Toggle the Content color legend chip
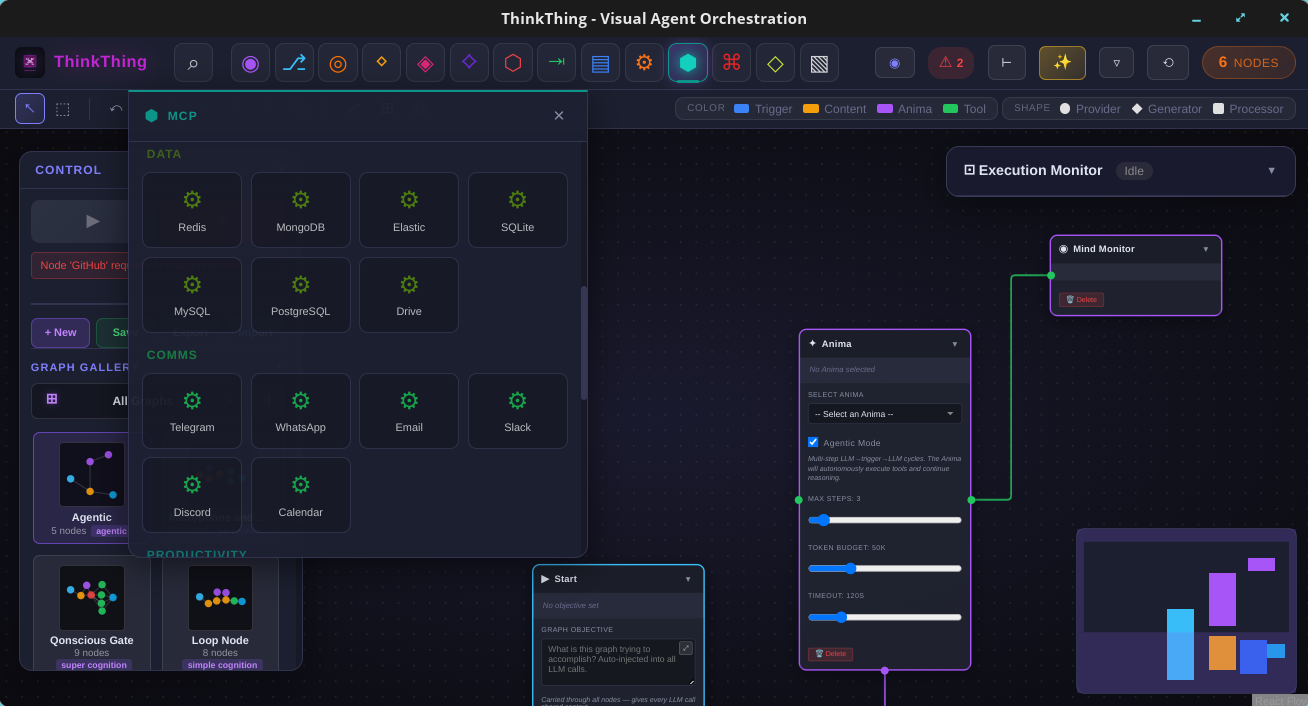1308x706 pixels. 835,108
